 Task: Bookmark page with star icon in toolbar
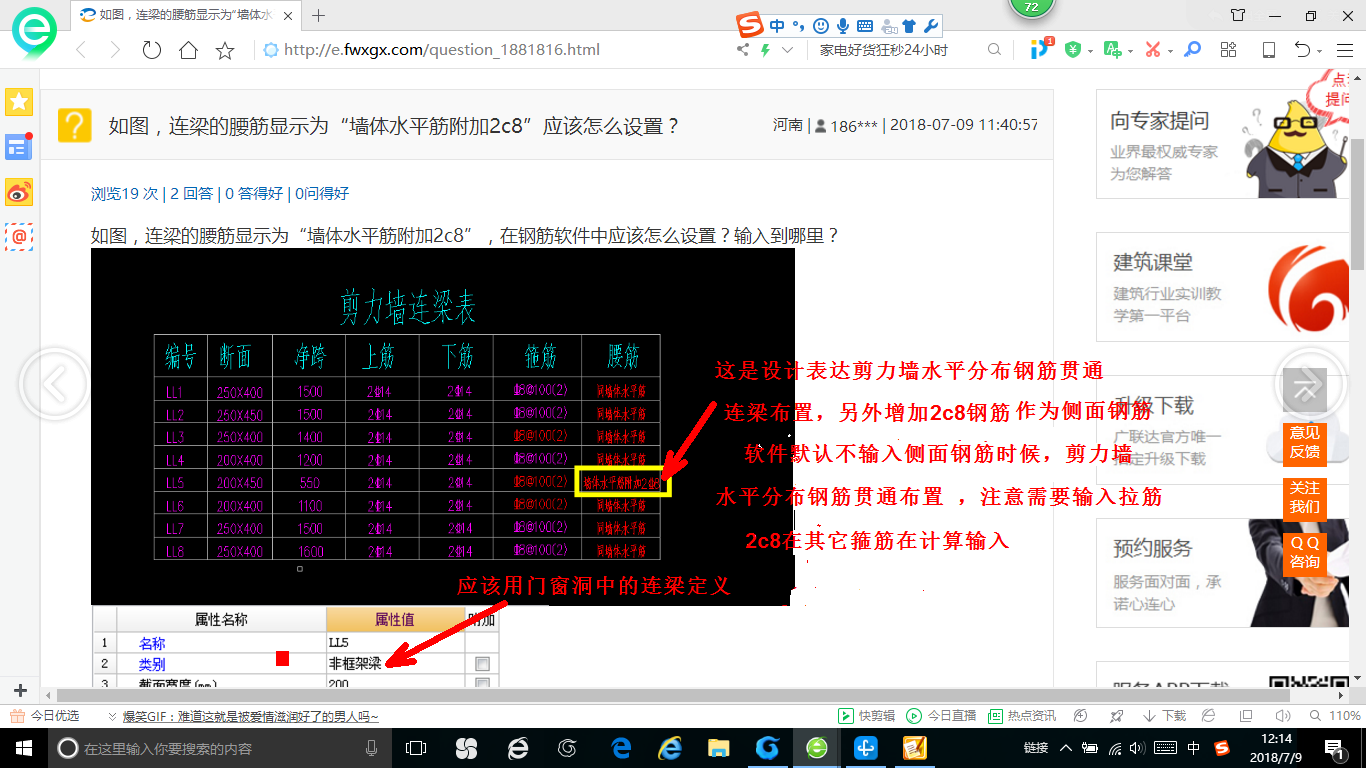(x=225, y=50)
